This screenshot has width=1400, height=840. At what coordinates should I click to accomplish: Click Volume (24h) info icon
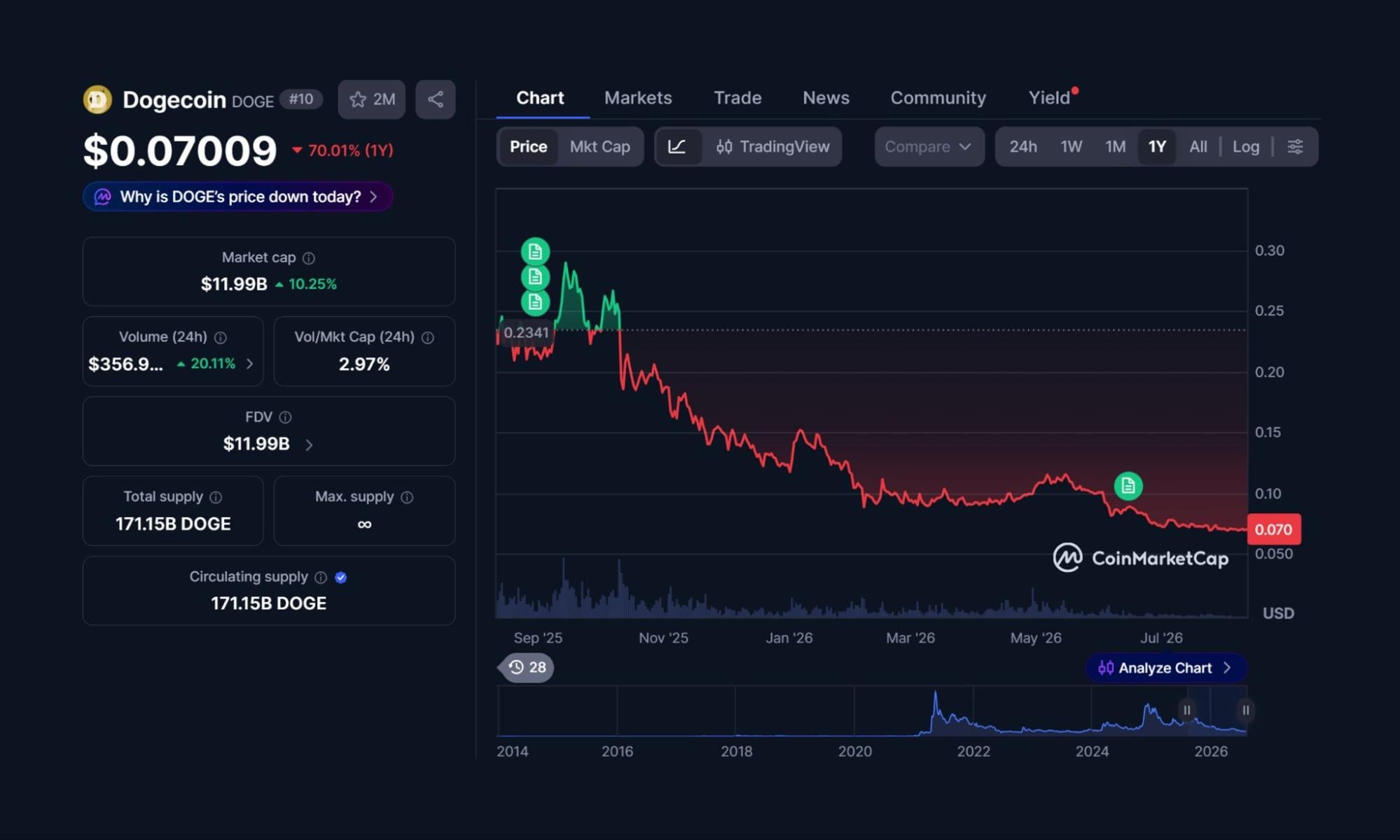coord(221,337)
